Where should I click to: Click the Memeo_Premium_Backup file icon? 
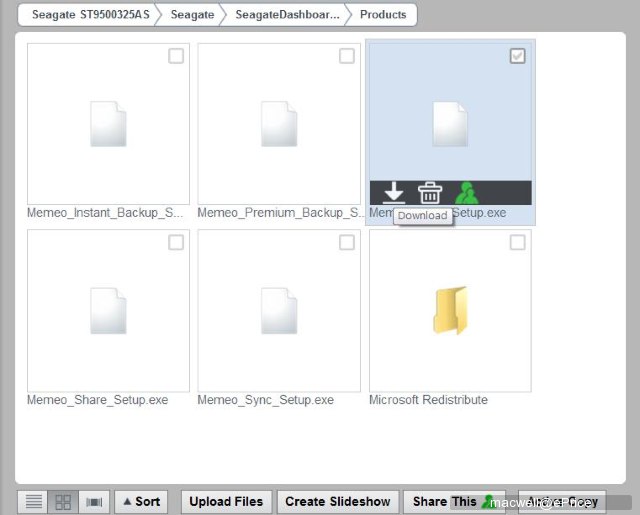pyautogui.click(x=279, y=124)
